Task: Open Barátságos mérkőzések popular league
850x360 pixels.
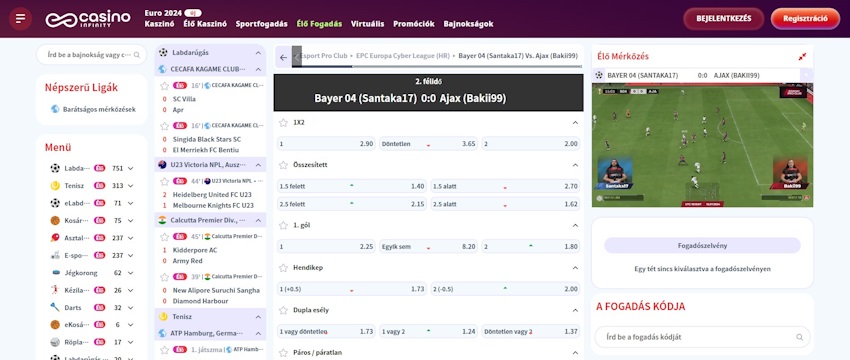Action: (99, 109)
